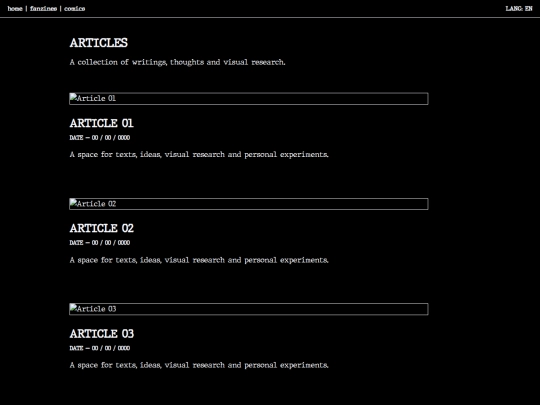Click the description text under ARTICLE 02
The height and width of the screenshot is (405, 540).
tap(199, 260)
